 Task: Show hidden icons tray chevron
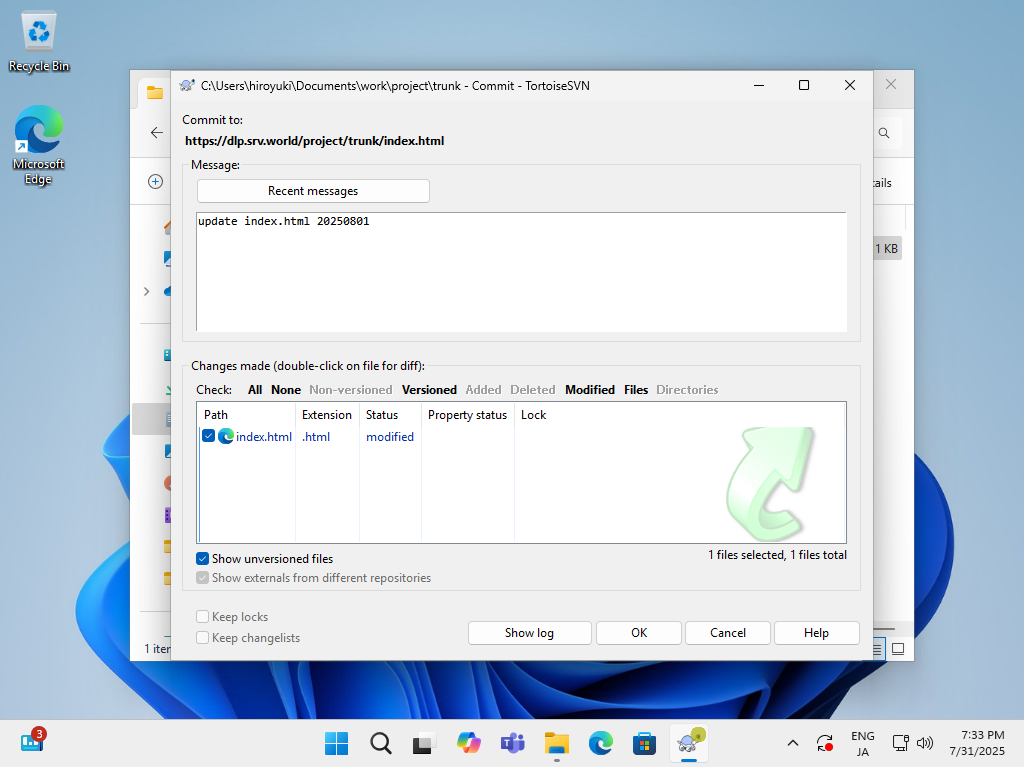tap(793, 743)
